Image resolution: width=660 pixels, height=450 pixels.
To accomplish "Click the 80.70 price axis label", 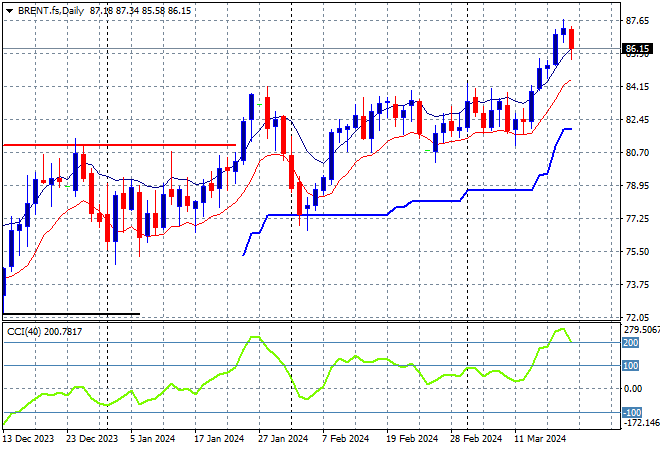I will [638, 152].
